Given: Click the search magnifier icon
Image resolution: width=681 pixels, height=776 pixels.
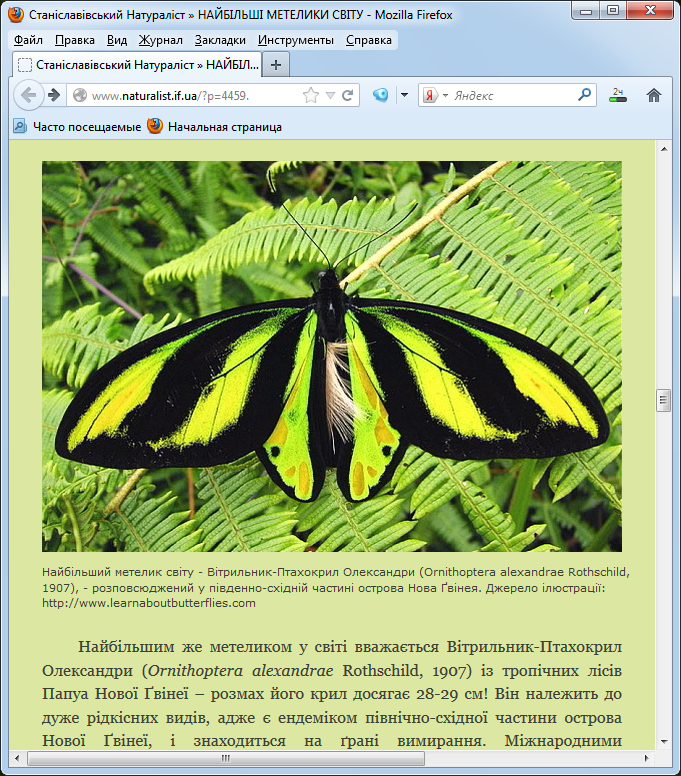Looking at the screenshot, I should 585,96.
